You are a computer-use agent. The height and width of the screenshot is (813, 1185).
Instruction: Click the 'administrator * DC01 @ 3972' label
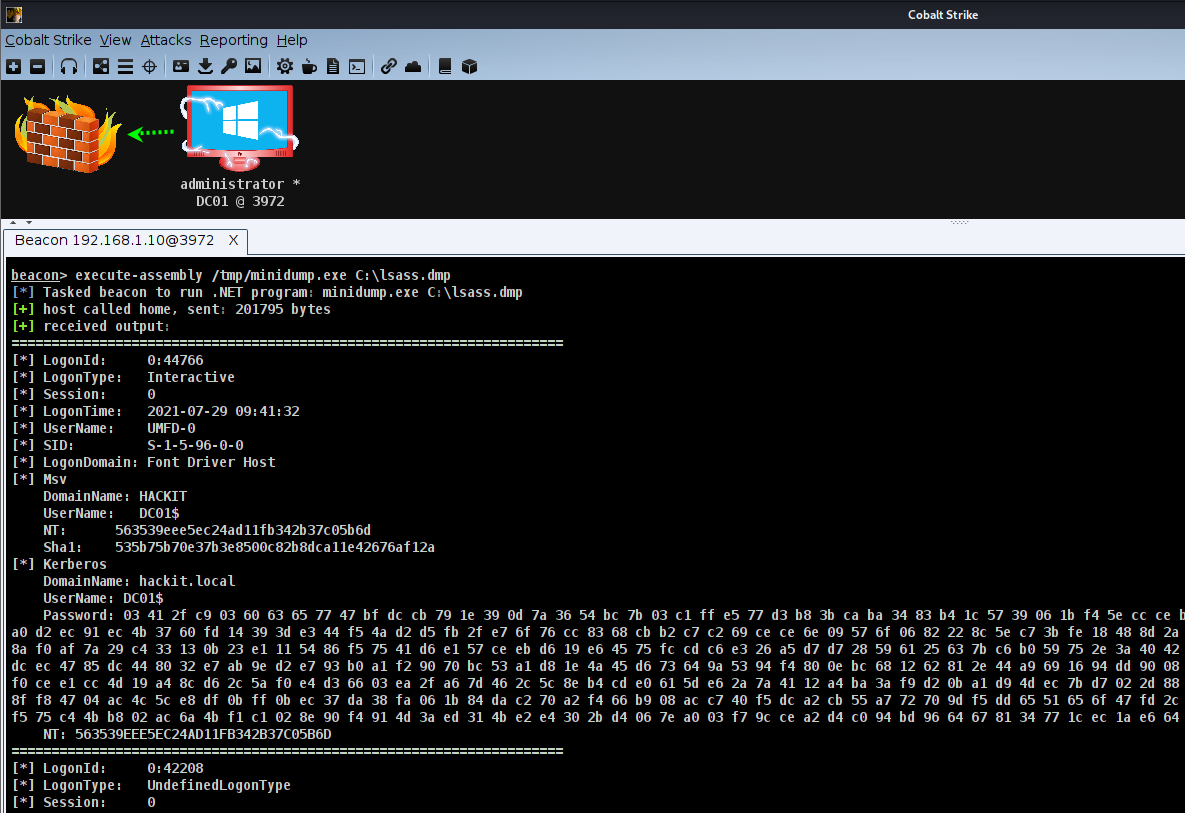click(240, 193)
